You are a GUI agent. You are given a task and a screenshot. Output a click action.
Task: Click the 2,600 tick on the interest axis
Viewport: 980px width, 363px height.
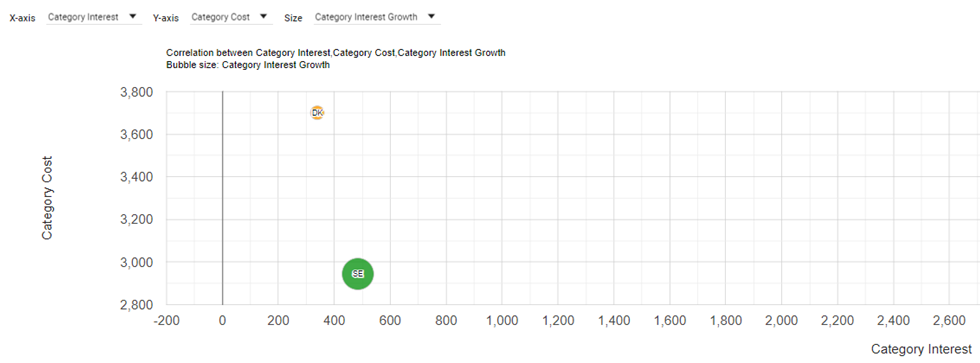pos(949,321)
